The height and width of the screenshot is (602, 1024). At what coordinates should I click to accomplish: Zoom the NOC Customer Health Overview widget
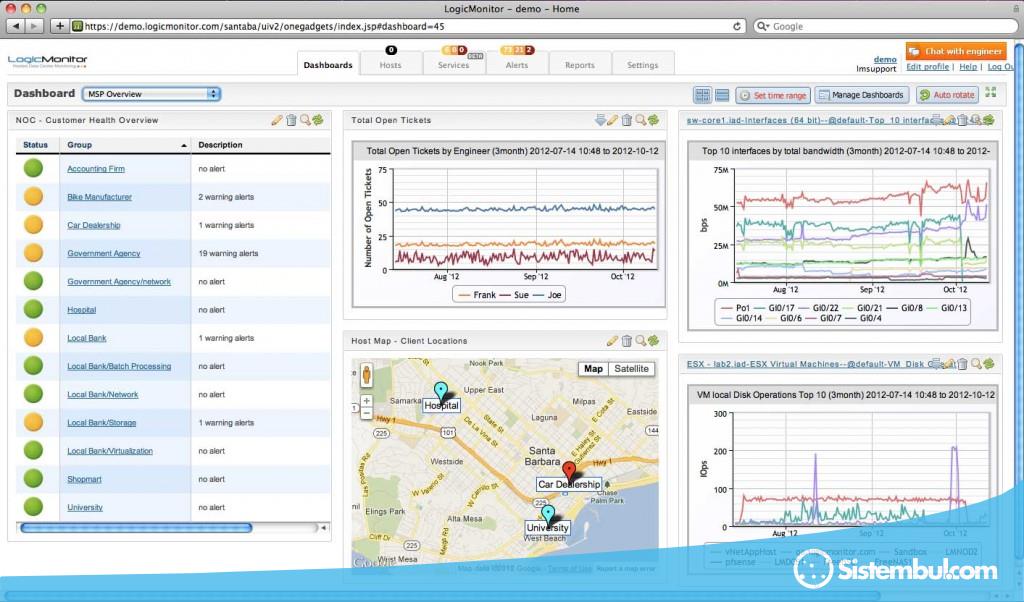[305, 120]
